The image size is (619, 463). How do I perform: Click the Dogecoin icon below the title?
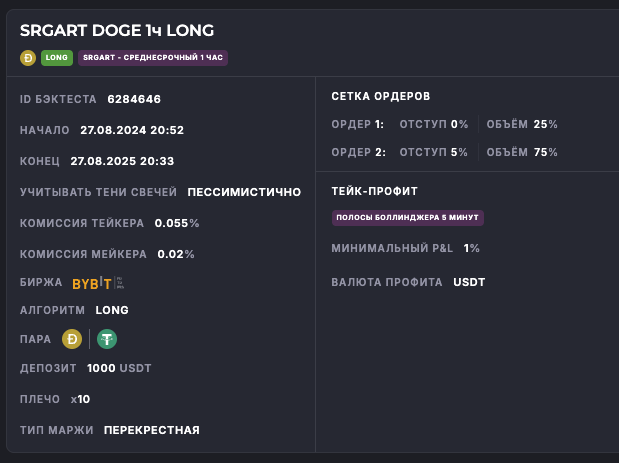[x=28, y=58]
